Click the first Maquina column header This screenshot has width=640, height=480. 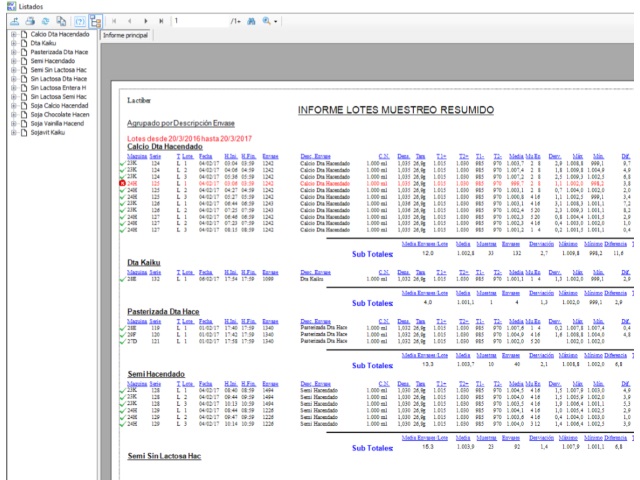(x=137, y=156)
